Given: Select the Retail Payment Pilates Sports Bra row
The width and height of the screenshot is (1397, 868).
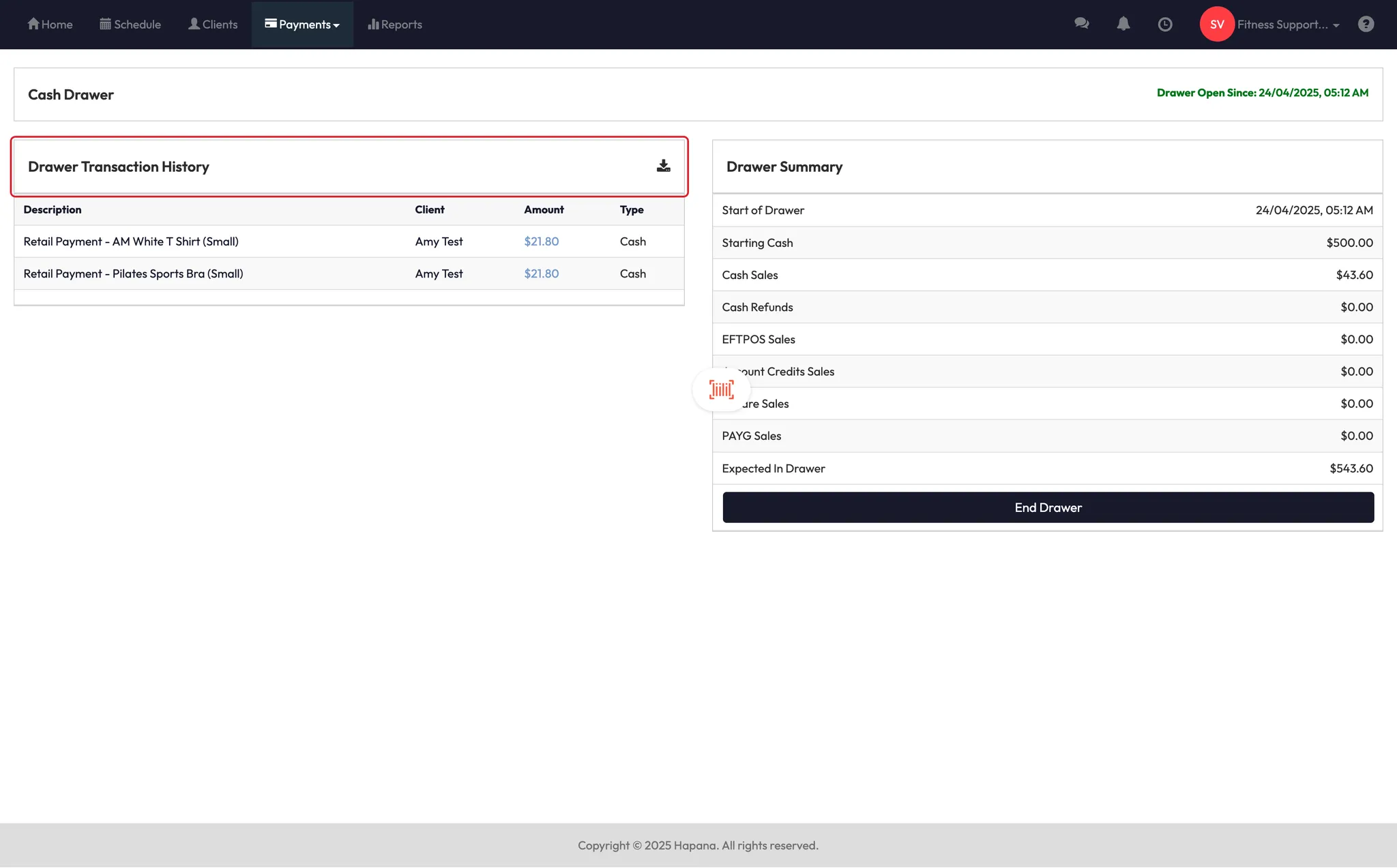Looking at the screenshot, I should click(133, 273).
